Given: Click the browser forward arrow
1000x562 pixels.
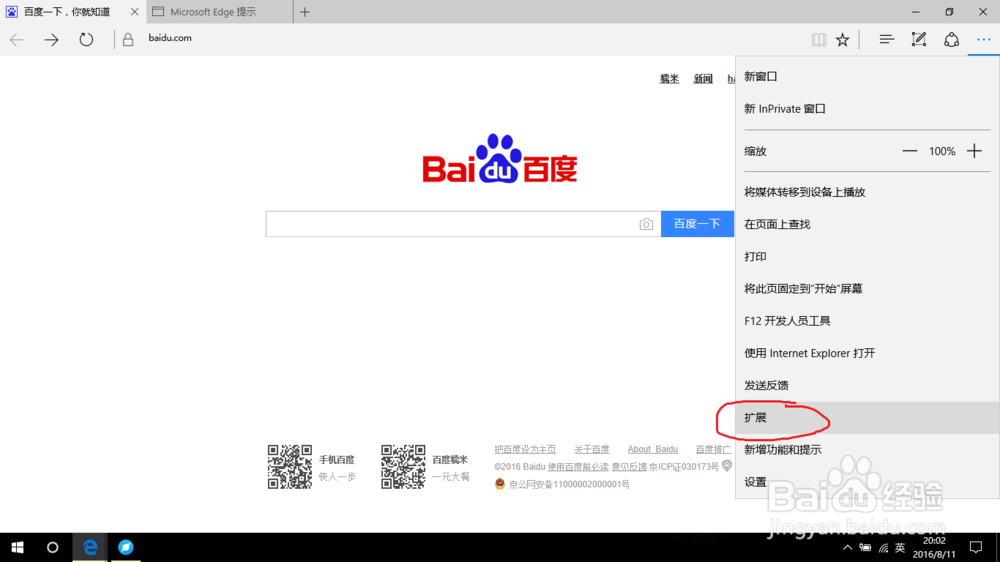Looking at the screenshot, I should (51, 40).
